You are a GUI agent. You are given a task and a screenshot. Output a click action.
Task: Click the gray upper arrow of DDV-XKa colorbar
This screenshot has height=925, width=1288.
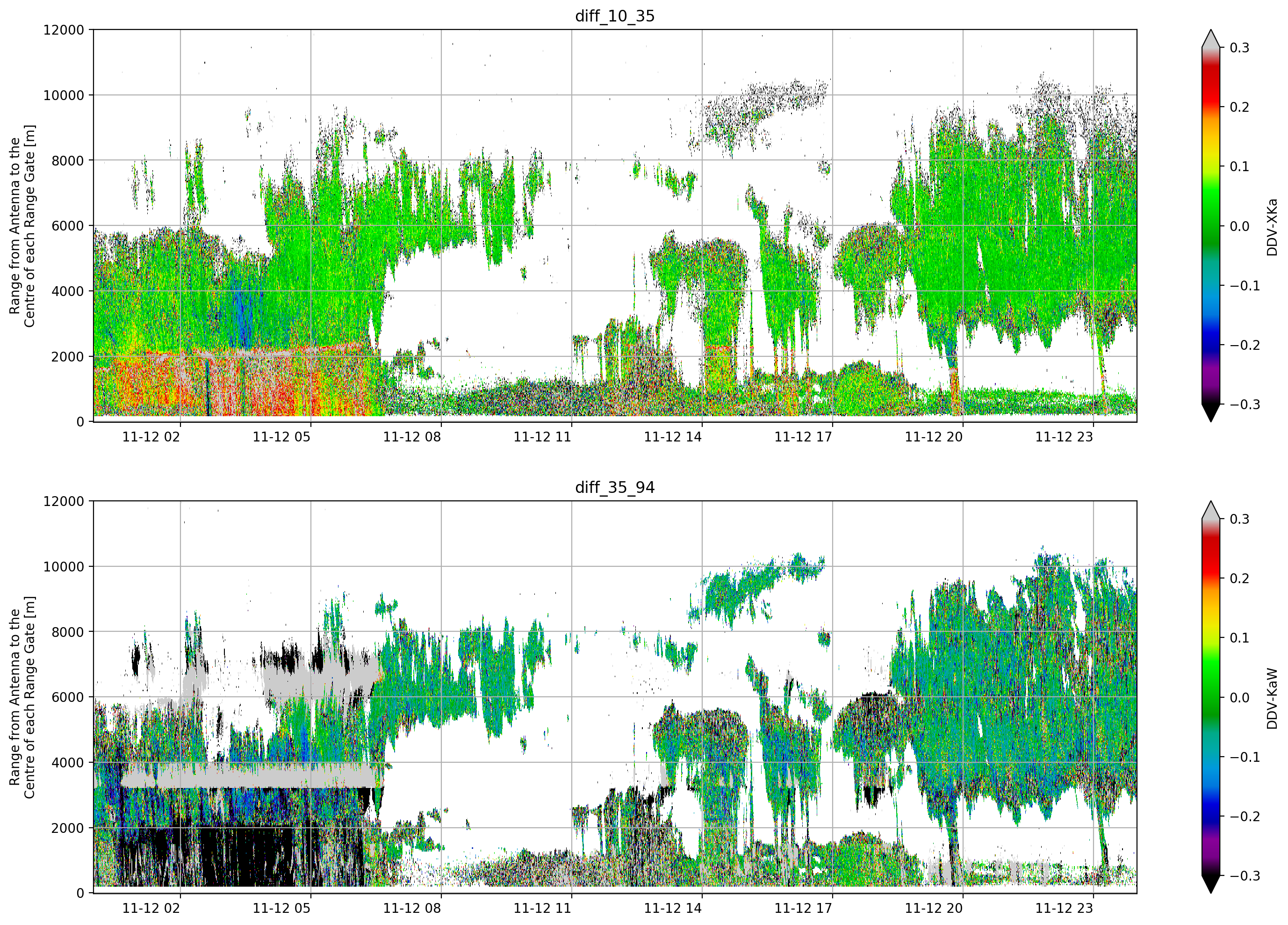[x=1211, y=39]
